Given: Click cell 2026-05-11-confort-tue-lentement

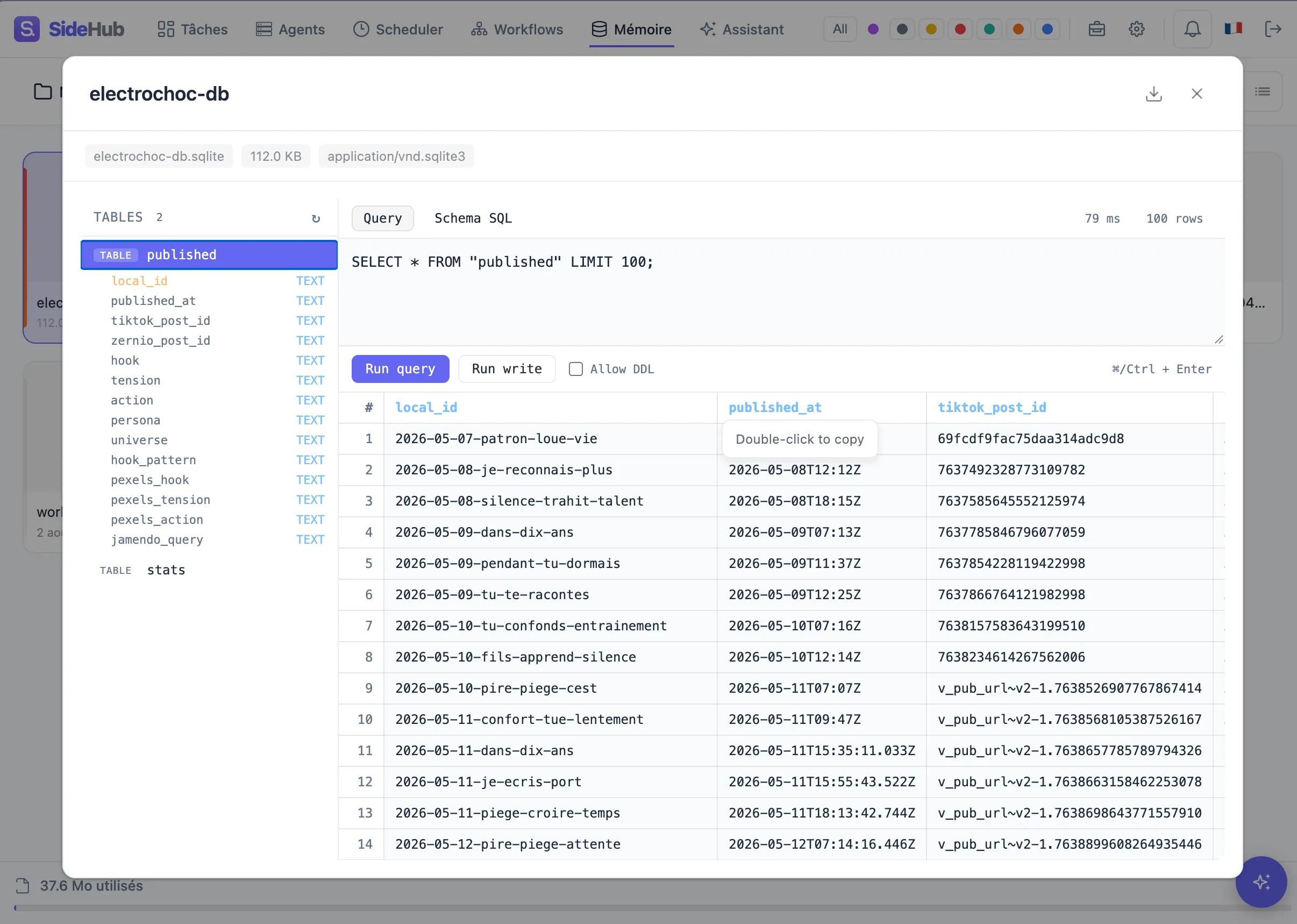Looking at the screenshot, I should [550, 720].
